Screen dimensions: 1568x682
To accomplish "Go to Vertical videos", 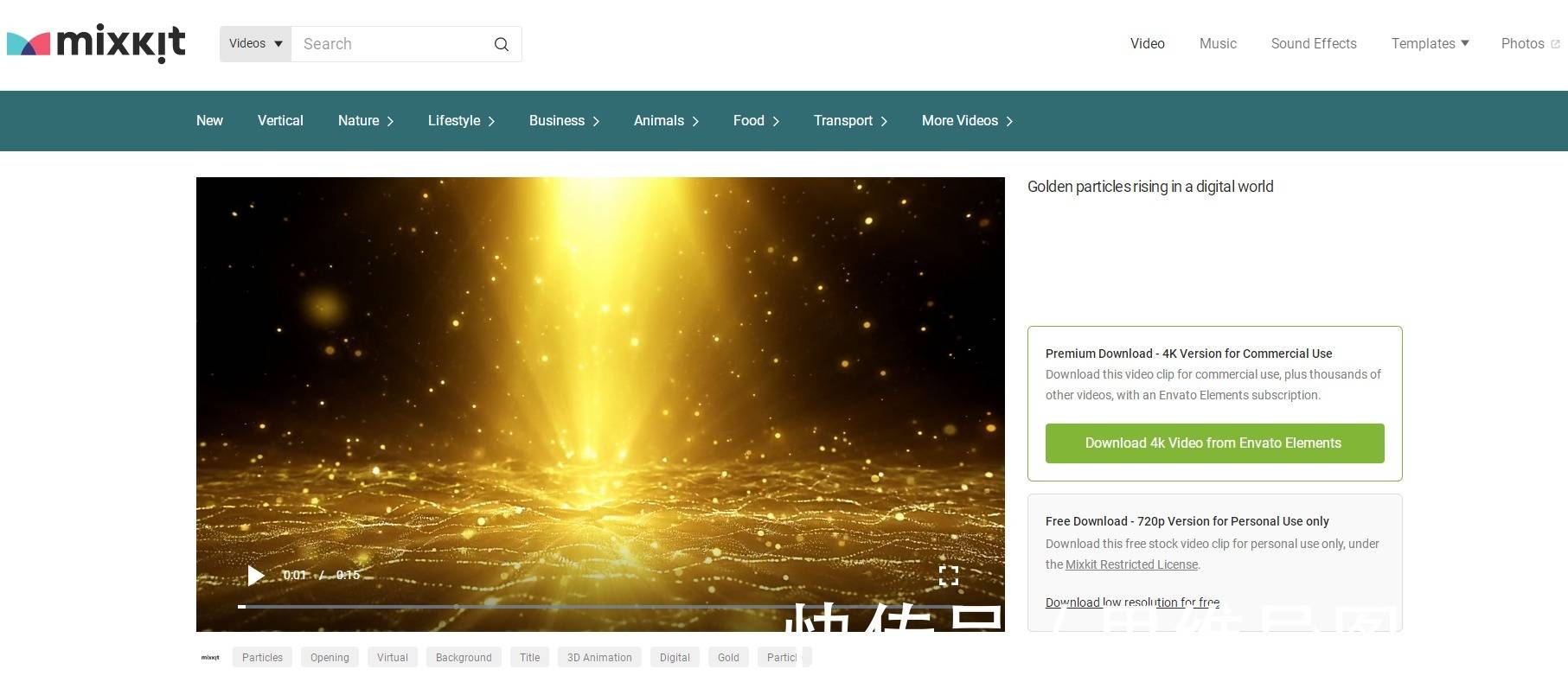I will (280, 121).
